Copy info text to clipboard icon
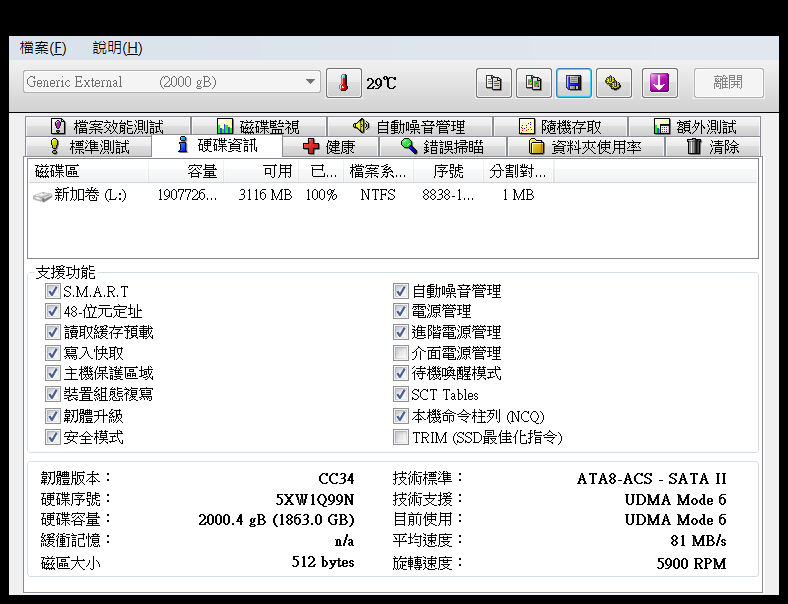 pos(493,83)
